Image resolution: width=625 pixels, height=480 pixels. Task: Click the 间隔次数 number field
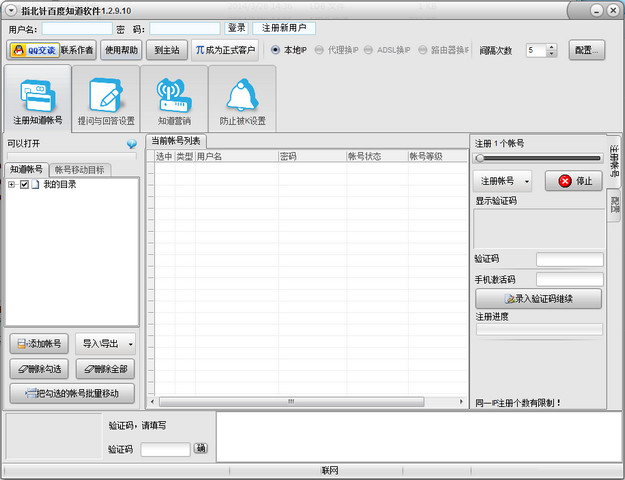[536, 50]
